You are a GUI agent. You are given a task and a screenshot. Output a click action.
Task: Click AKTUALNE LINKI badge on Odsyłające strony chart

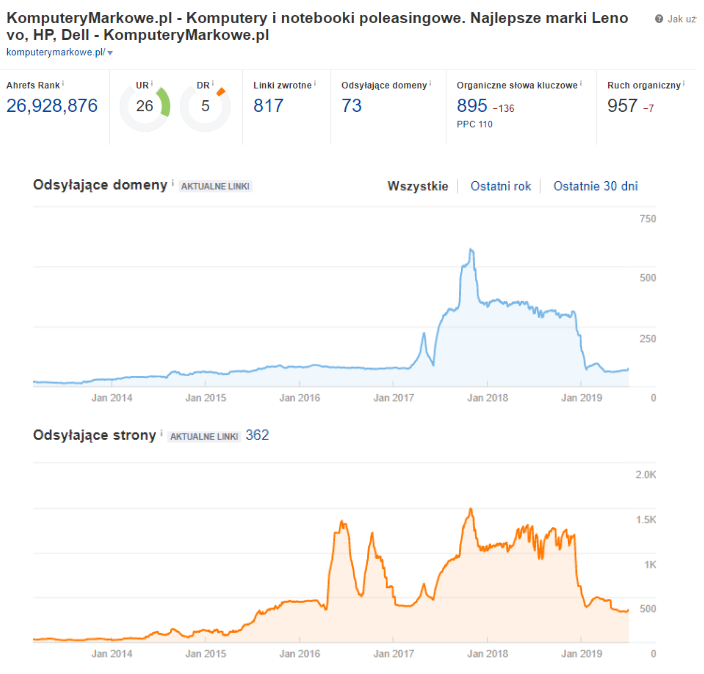(204, 436)
